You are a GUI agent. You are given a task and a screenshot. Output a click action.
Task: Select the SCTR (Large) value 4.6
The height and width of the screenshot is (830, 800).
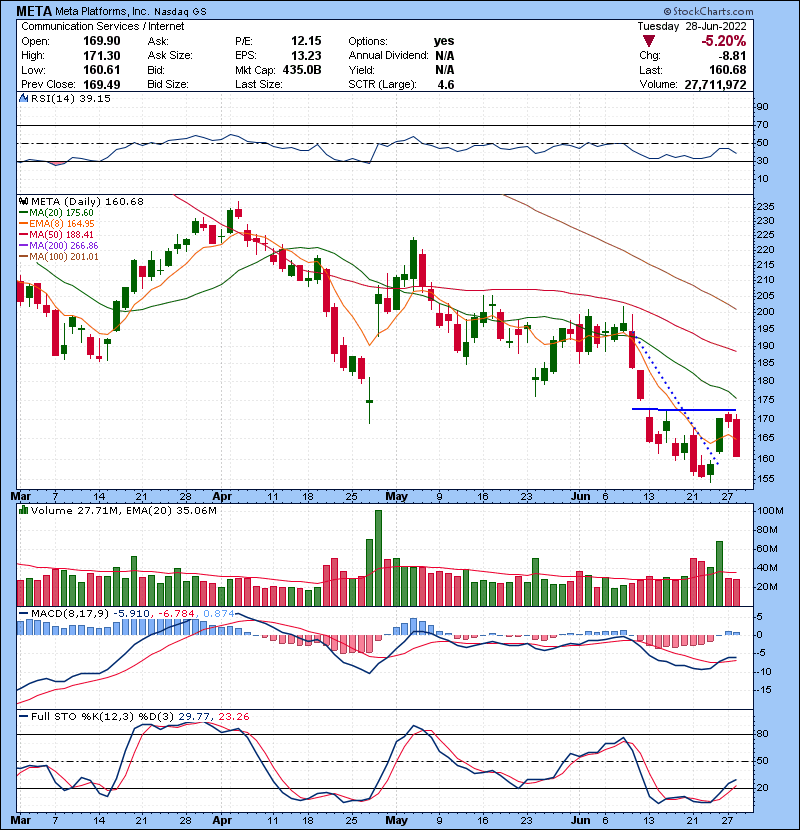click(446, 85)
